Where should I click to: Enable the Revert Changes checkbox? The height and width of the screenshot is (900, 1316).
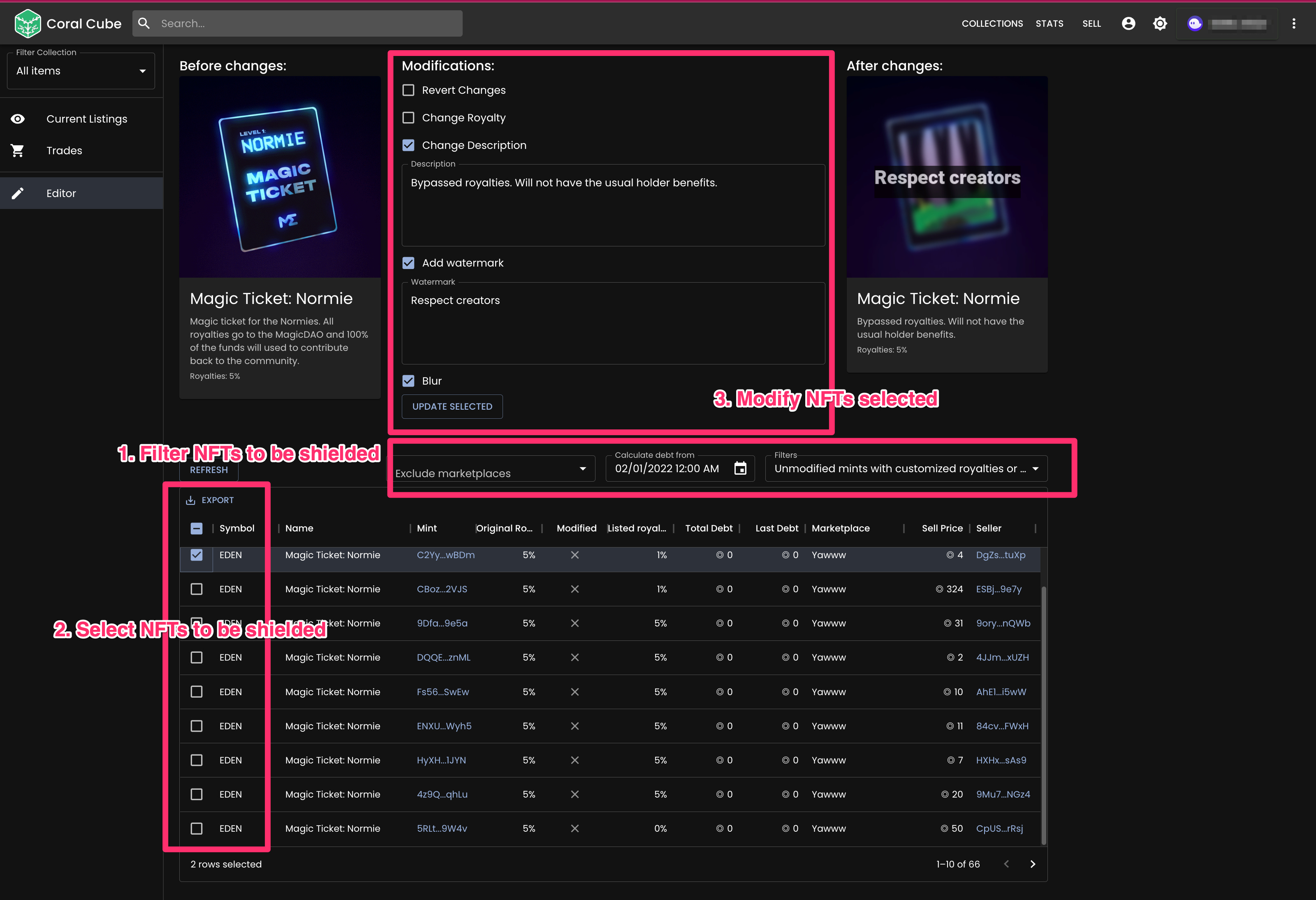click(408, 90)
